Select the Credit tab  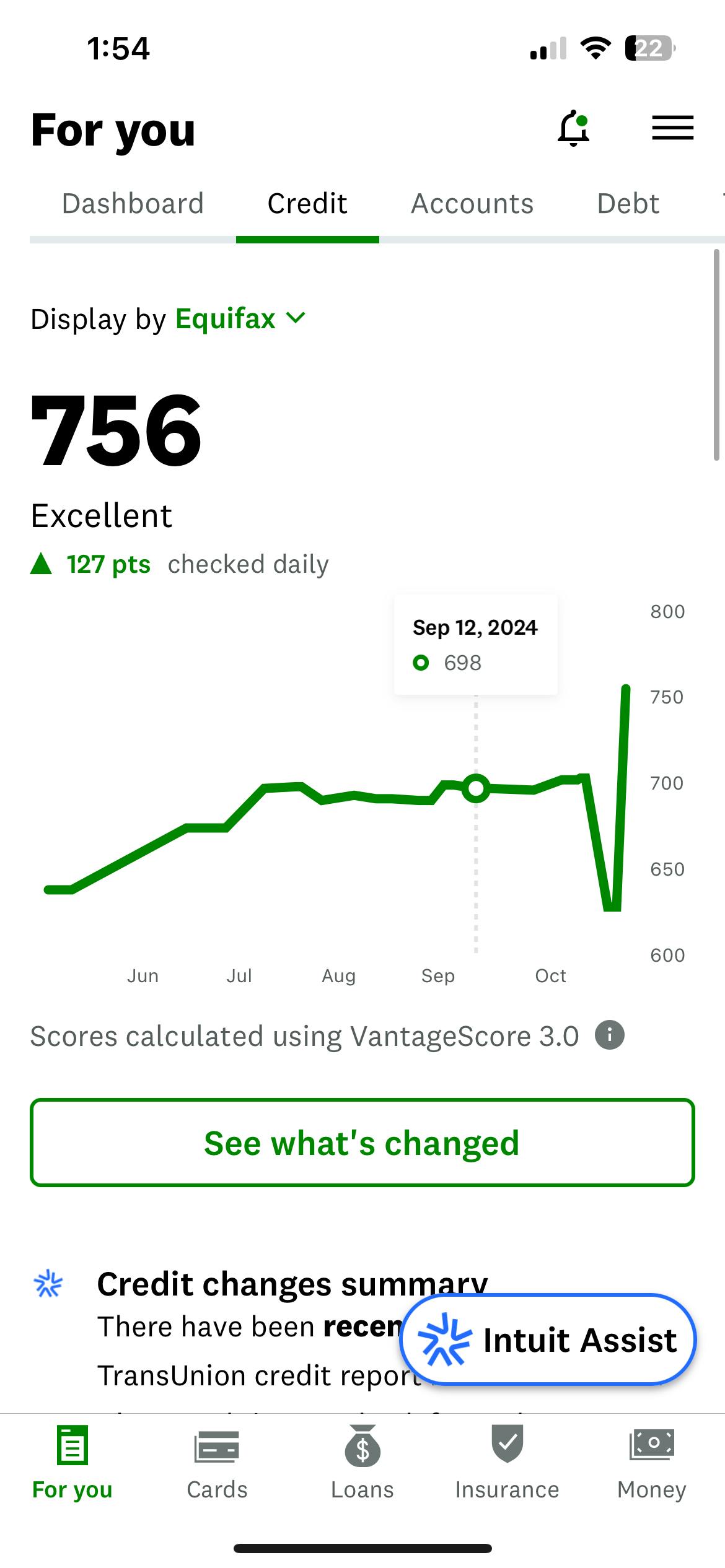(307, 204)
